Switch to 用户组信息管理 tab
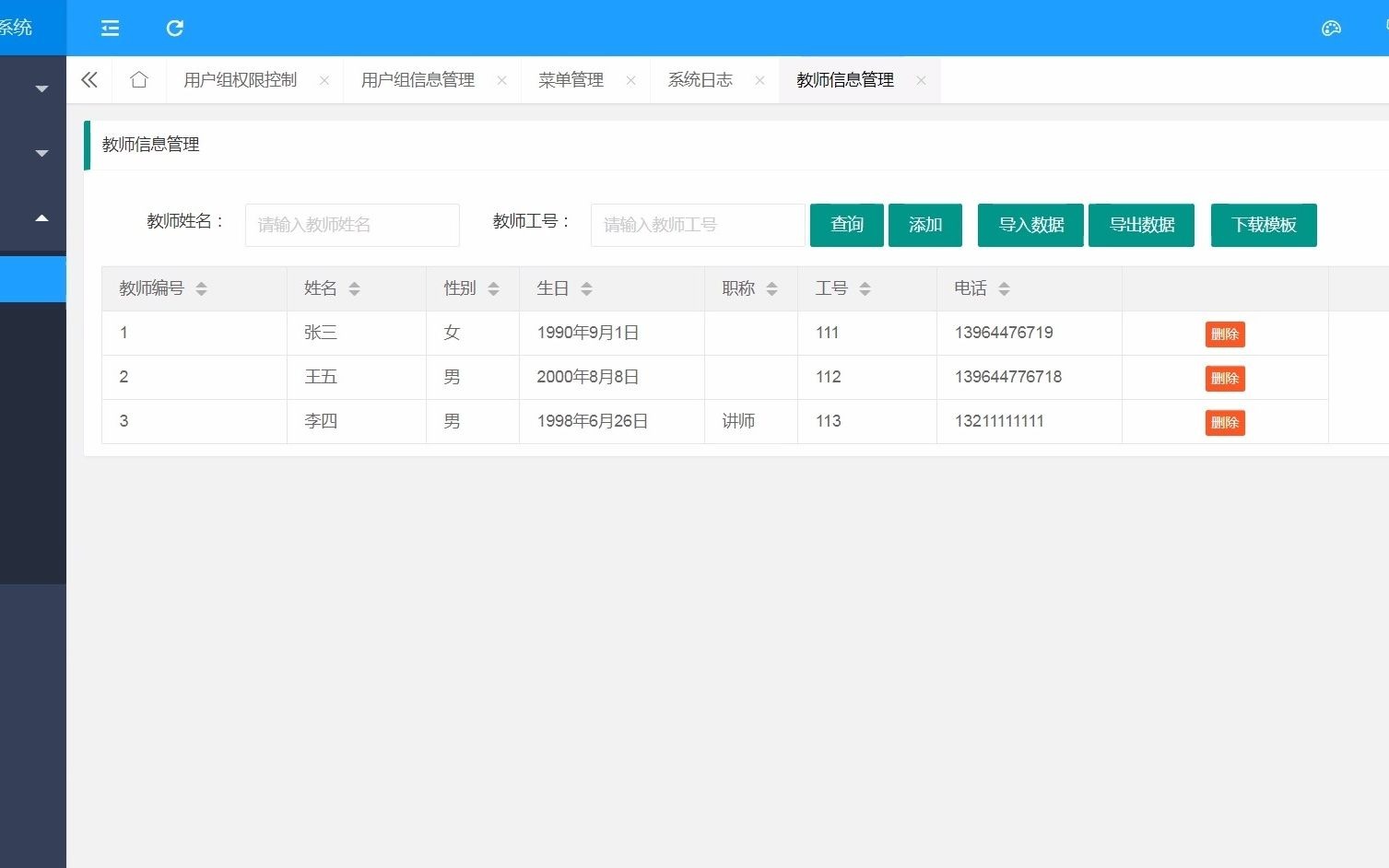This screenshot has height=868, width=1389. coord(418,80)
